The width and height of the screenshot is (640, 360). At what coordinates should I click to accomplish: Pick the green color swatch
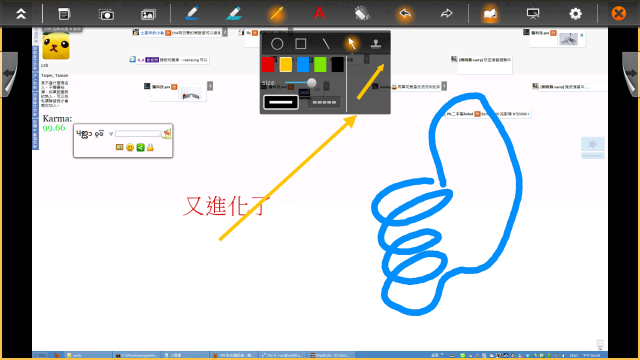[x=320, y=64]
